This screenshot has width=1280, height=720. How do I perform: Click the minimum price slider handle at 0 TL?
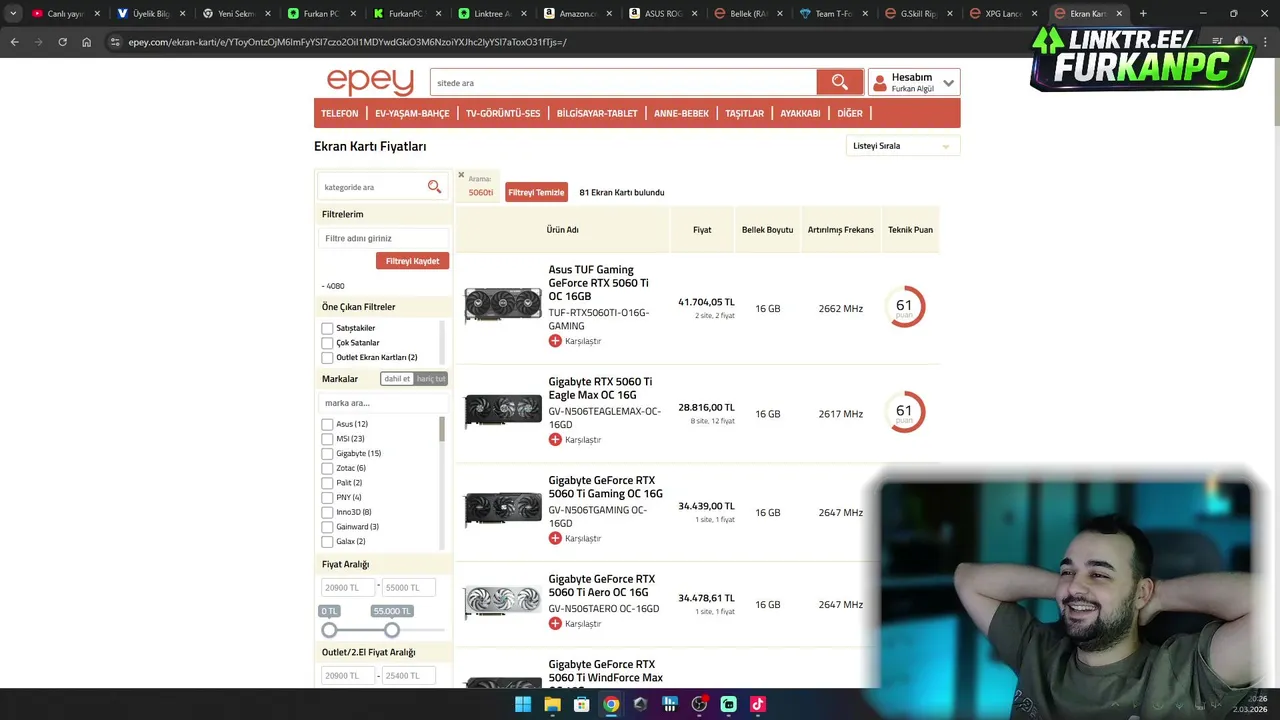click(x=329, y=630)
